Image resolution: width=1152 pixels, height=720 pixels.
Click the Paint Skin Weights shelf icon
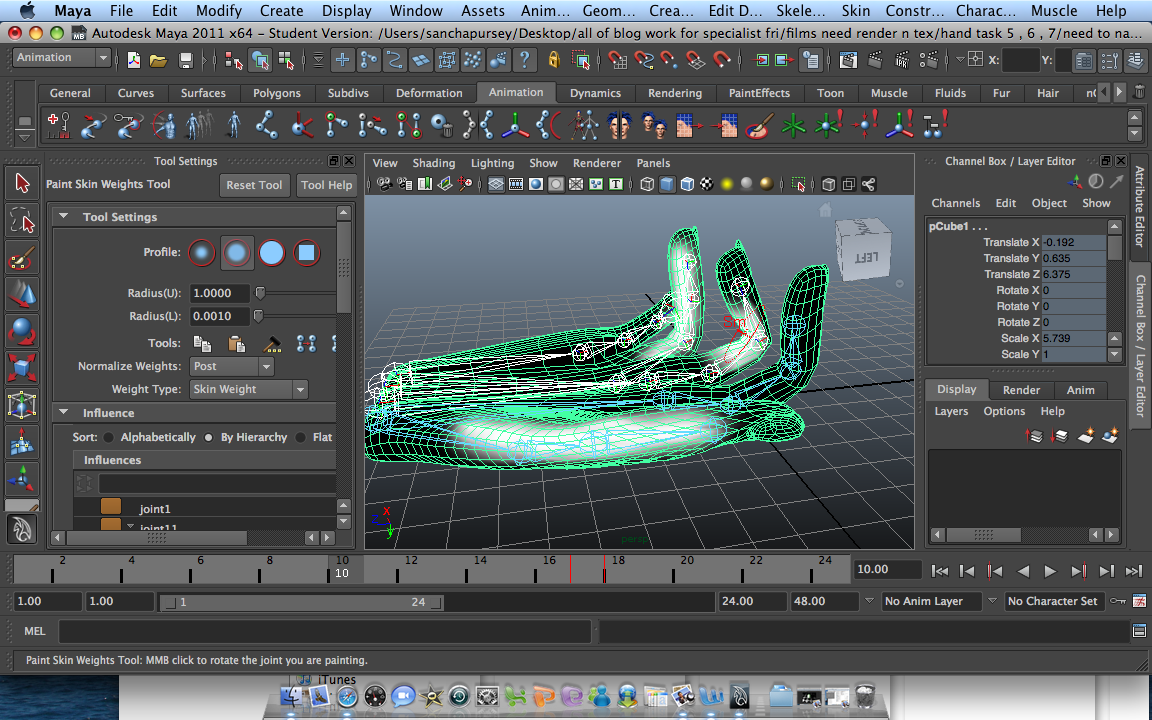click(x=759, y=125)
